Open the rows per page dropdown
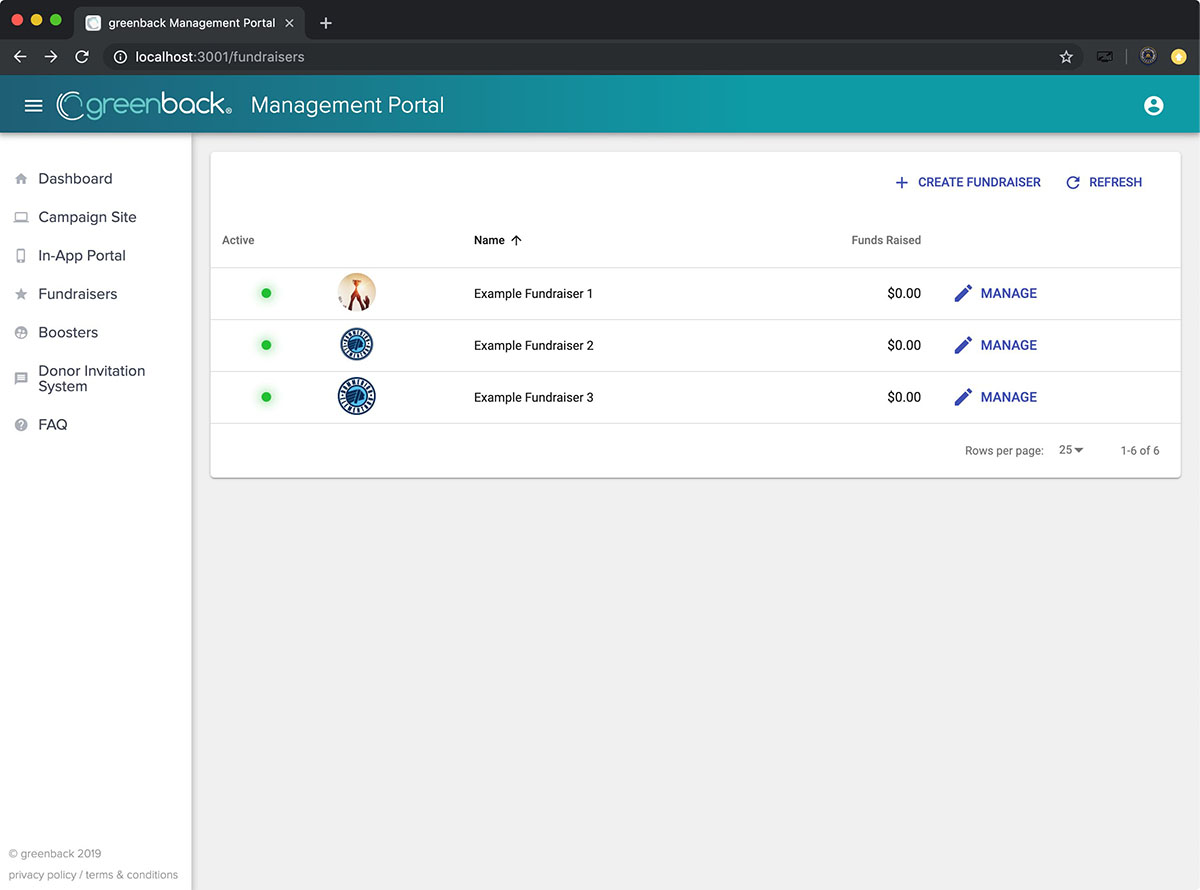The height and width of the screenshot is (890, 1200). point(1071,450)
